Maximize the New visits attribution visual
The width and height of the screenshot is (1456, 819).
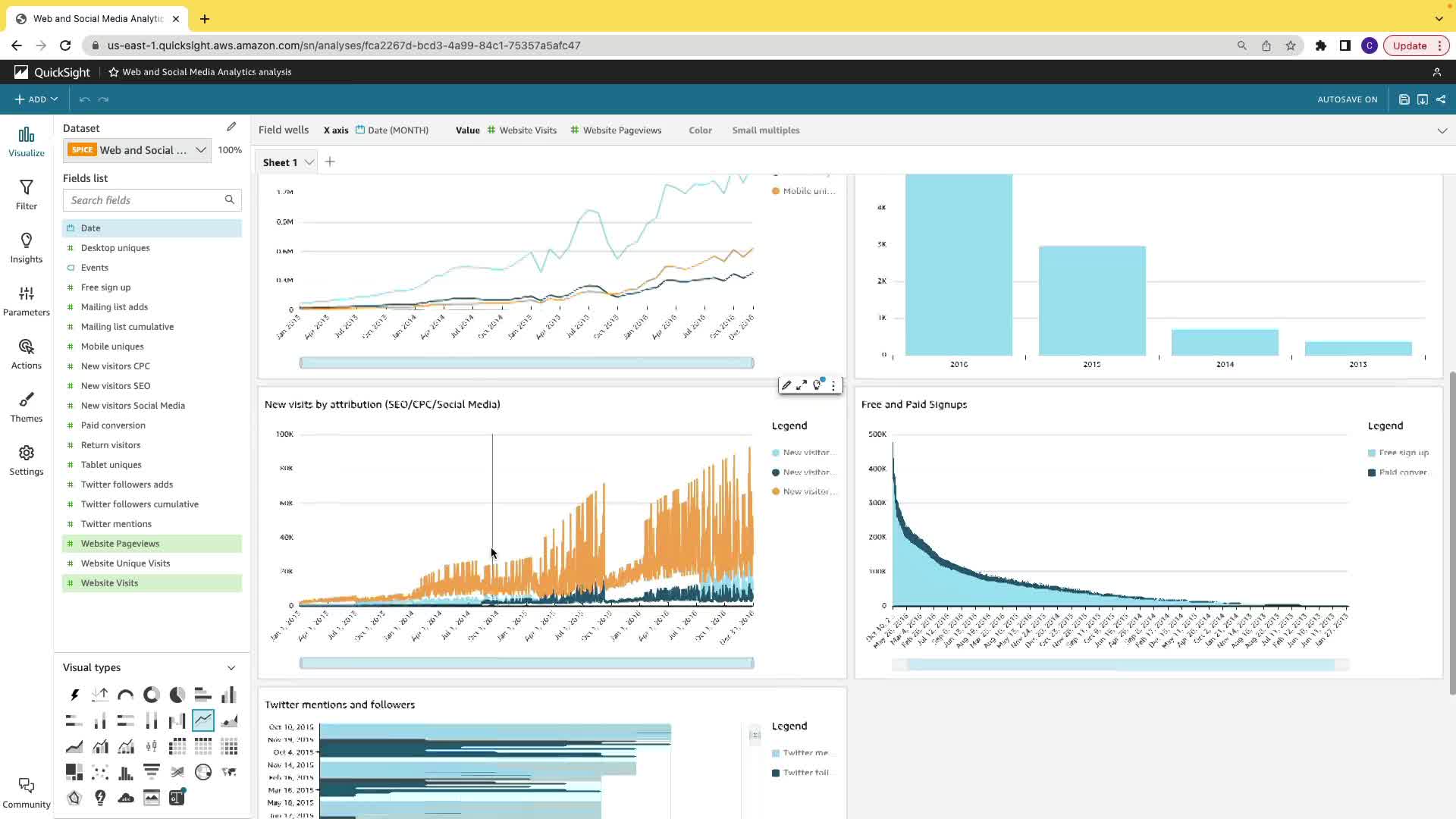pos(802,386)
